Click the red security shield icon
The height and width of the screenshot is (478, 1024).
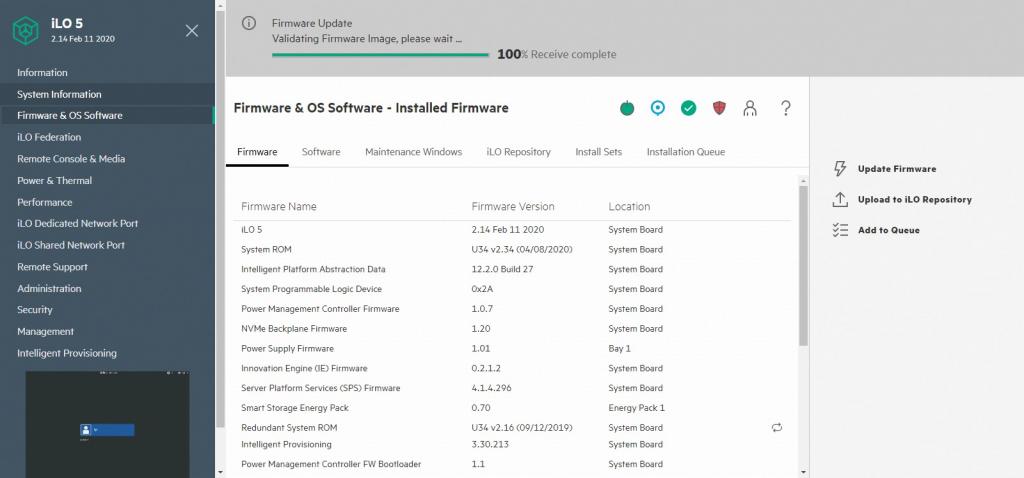(x=719, y=108)
